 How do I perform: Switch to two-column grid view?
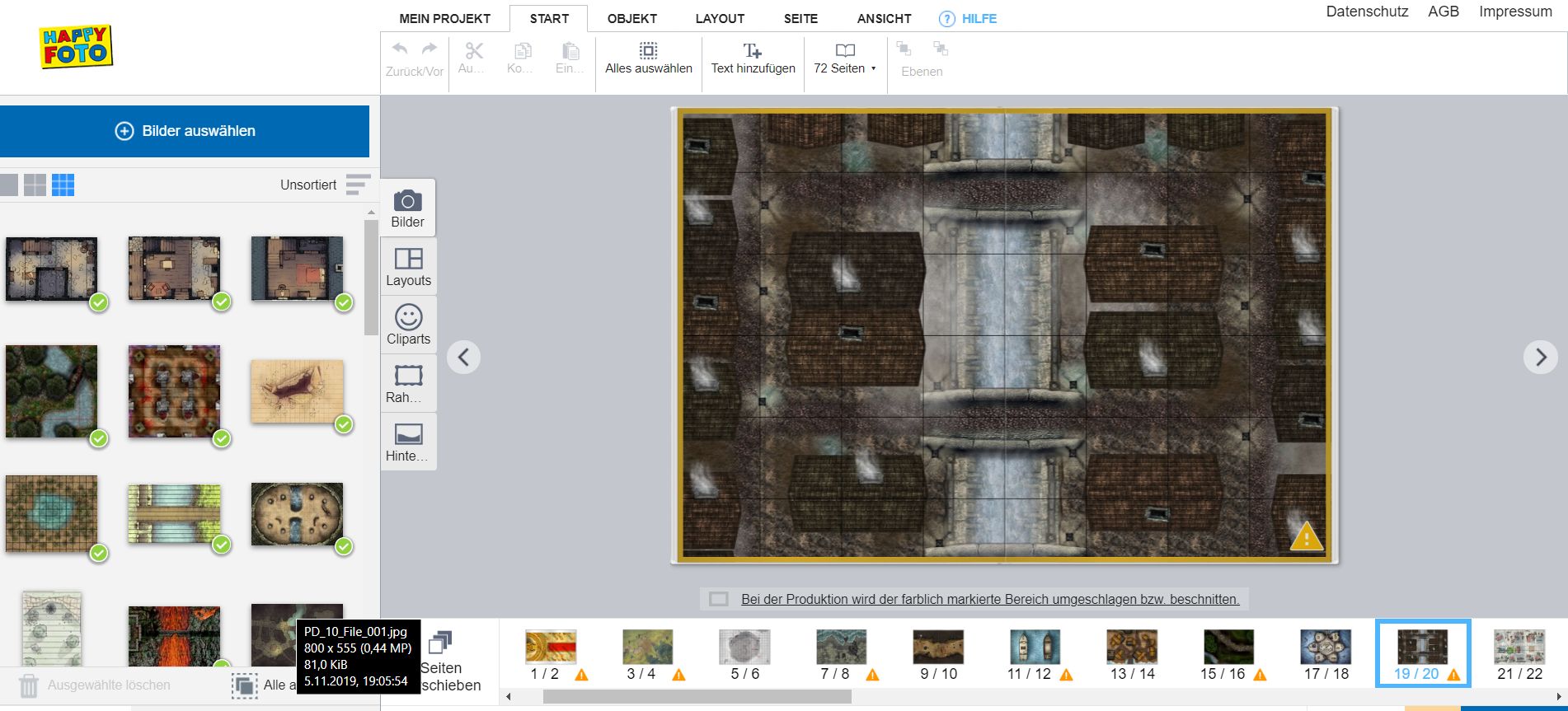click(35, 185)
